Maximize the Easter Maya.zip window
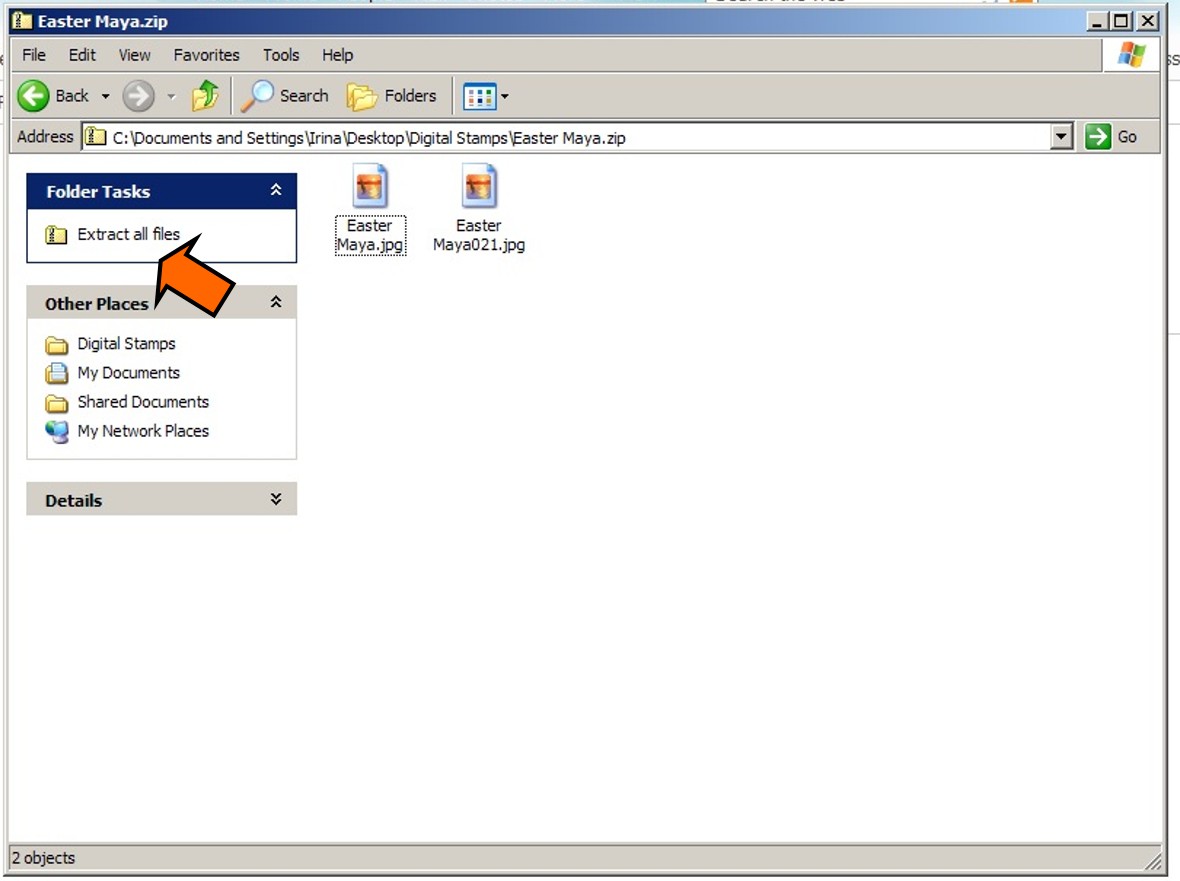This screenshot has height=881, width=1180. 1121,21
